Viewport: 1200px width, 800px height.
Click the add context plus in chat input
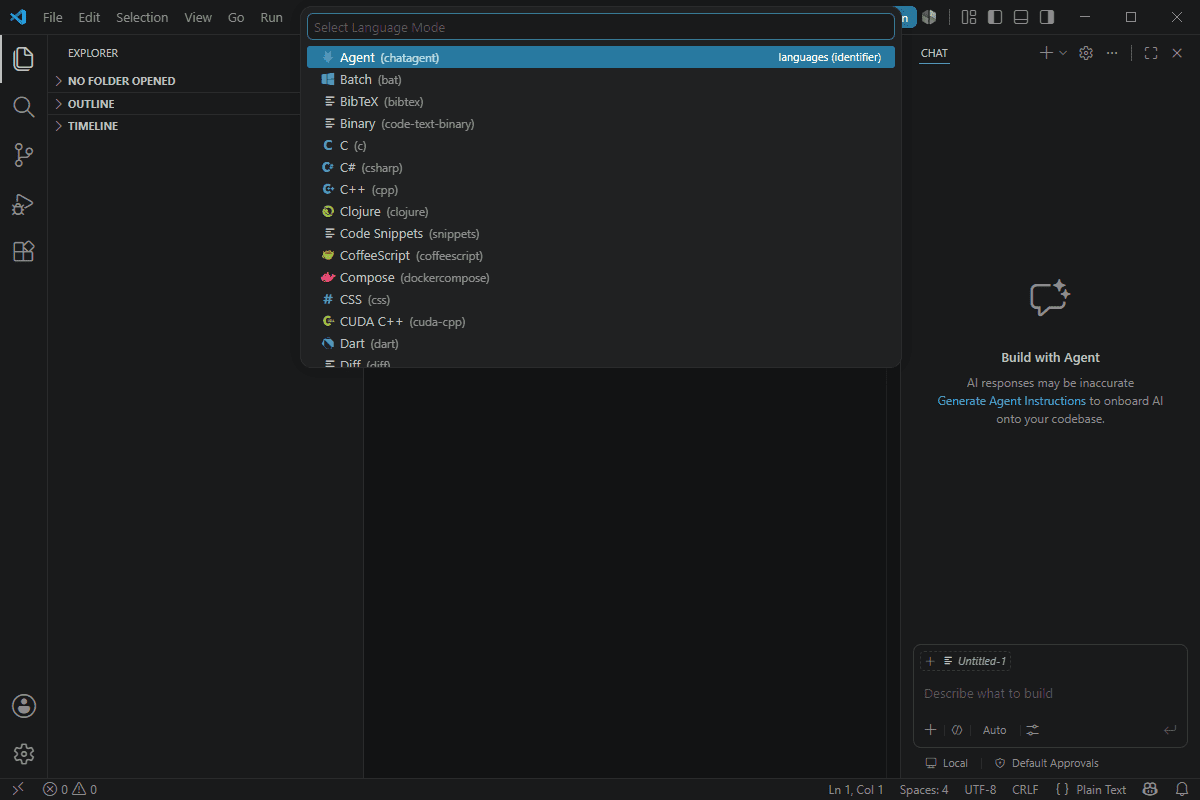pyautogui.click(x=930, y=730)
